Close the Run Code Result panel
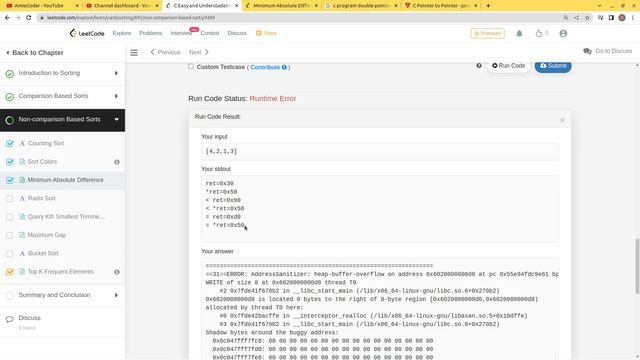This screenshot has width=640, height=360. tap(562, 120)
